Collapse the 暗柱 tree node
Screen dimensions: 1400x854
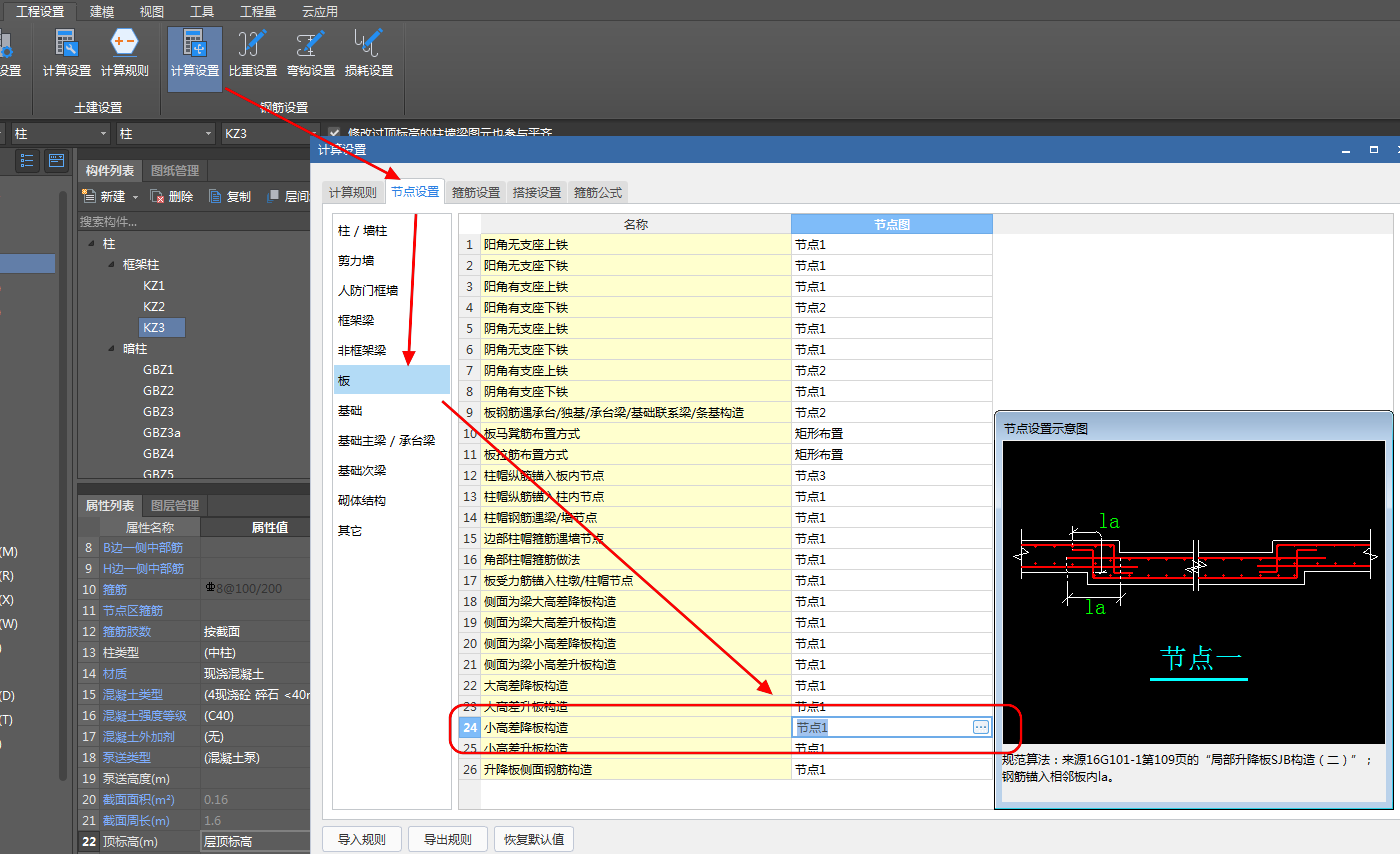click(112, 349)
